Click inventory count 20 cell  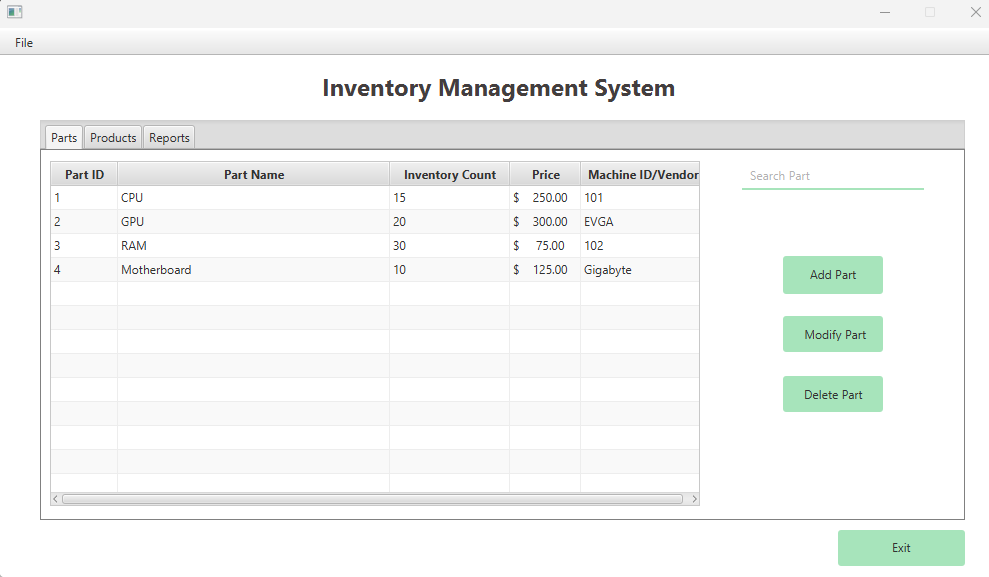450,222
